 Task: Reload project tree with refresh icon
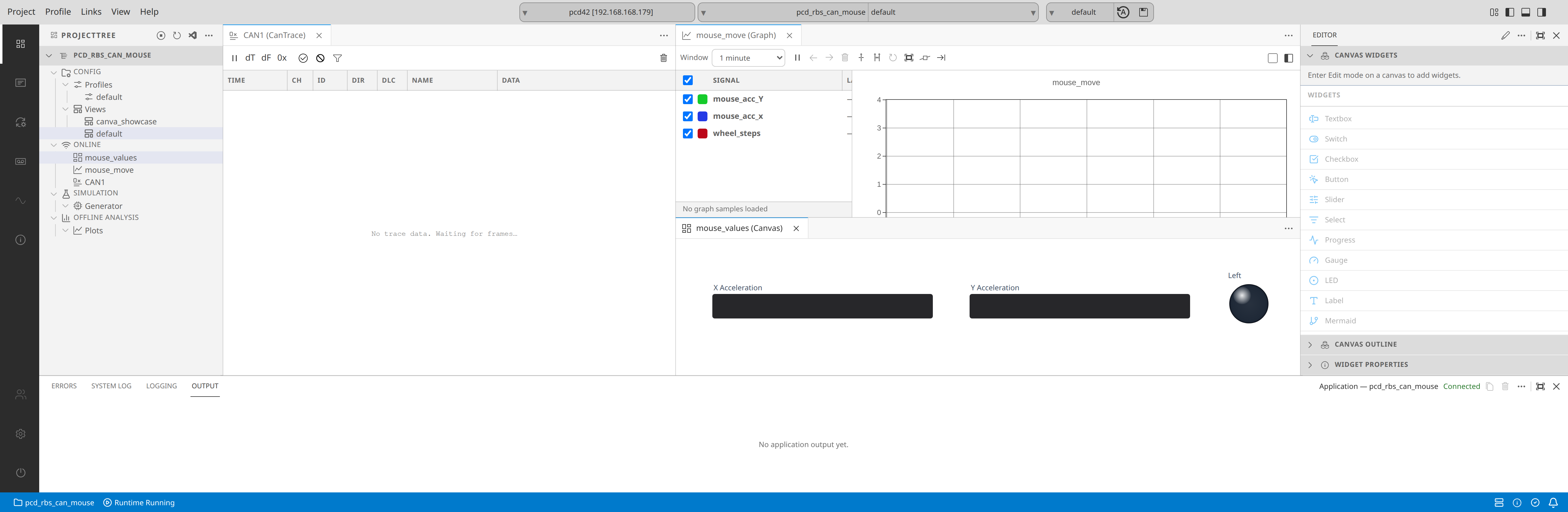176,35
